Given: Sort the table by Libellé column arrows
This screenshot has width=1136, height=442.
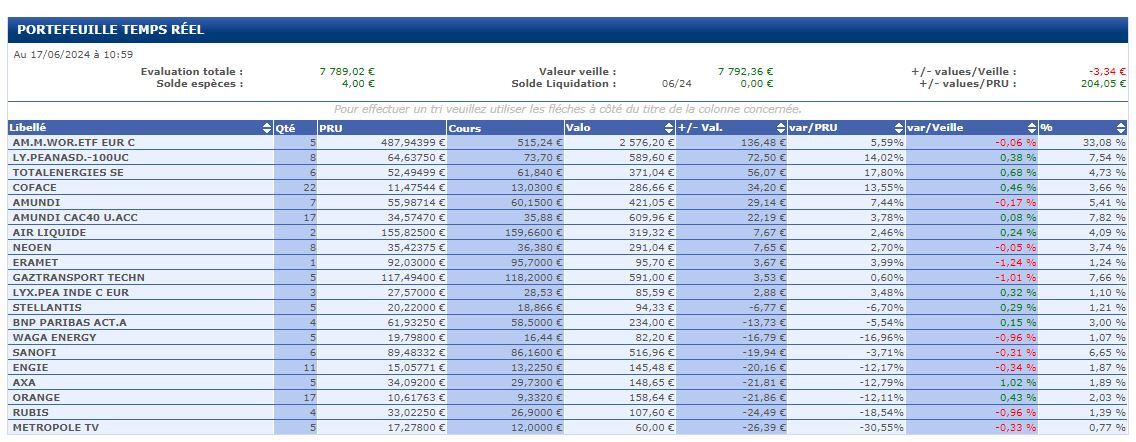Looking at the screenshot, I should (267, 128).
